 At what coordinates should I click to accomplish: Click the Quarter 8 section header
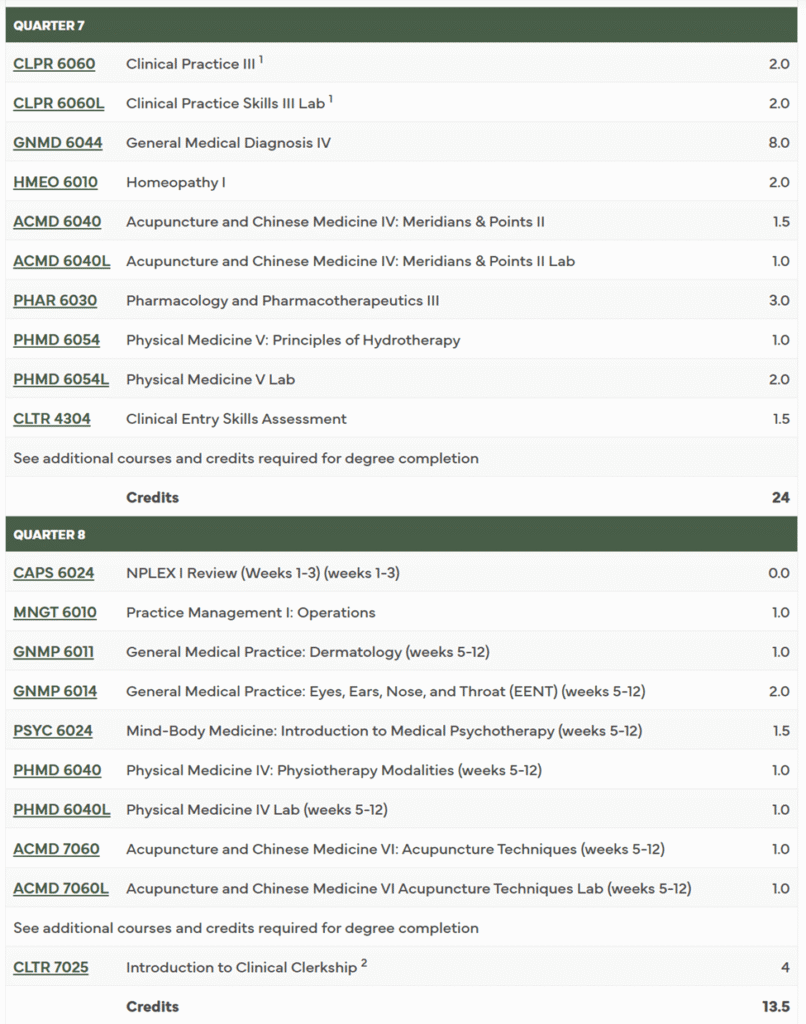[401, 534]
